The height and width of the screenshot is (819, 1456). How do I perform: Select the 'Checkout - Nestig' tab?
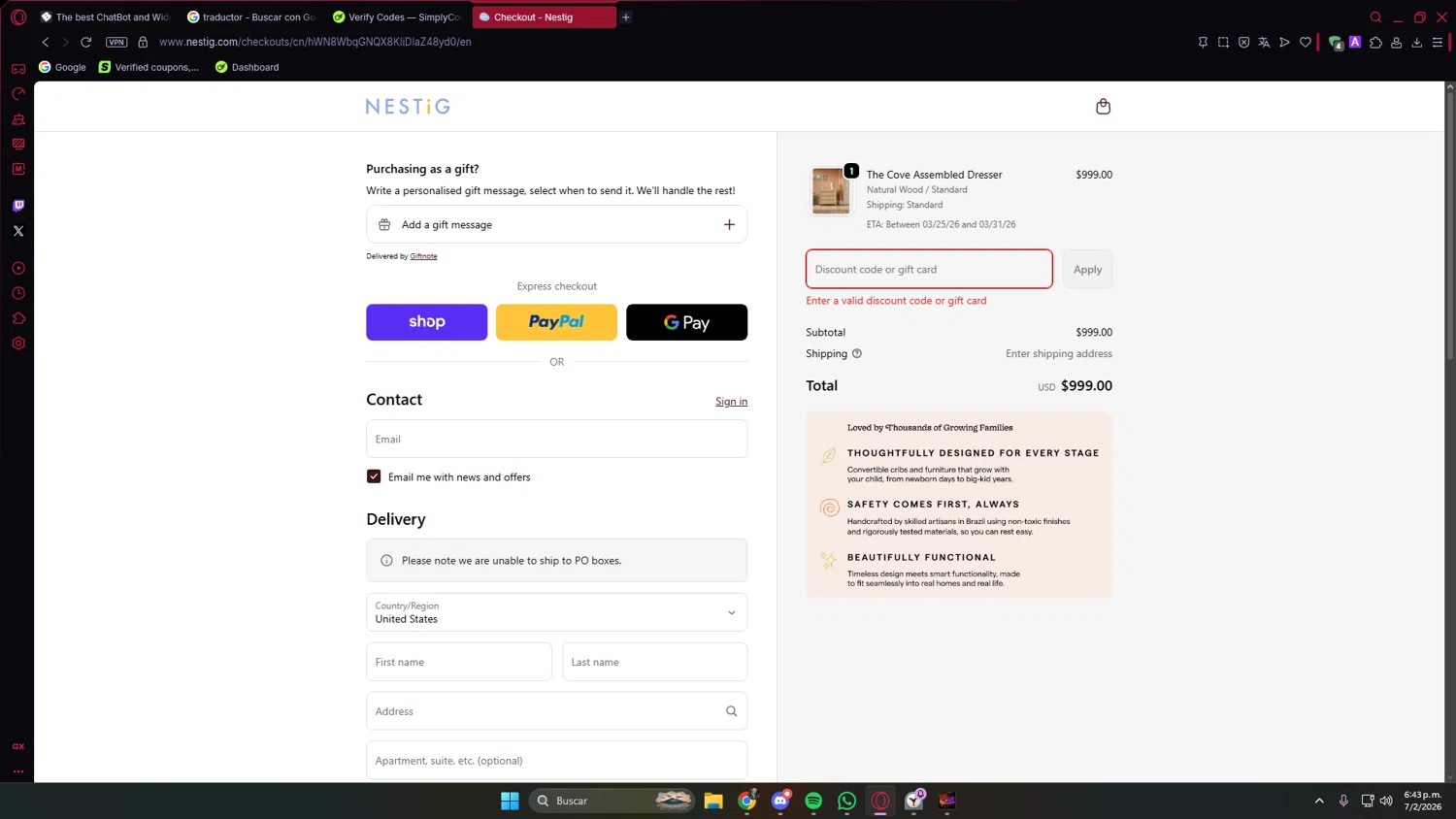(544, 17)
